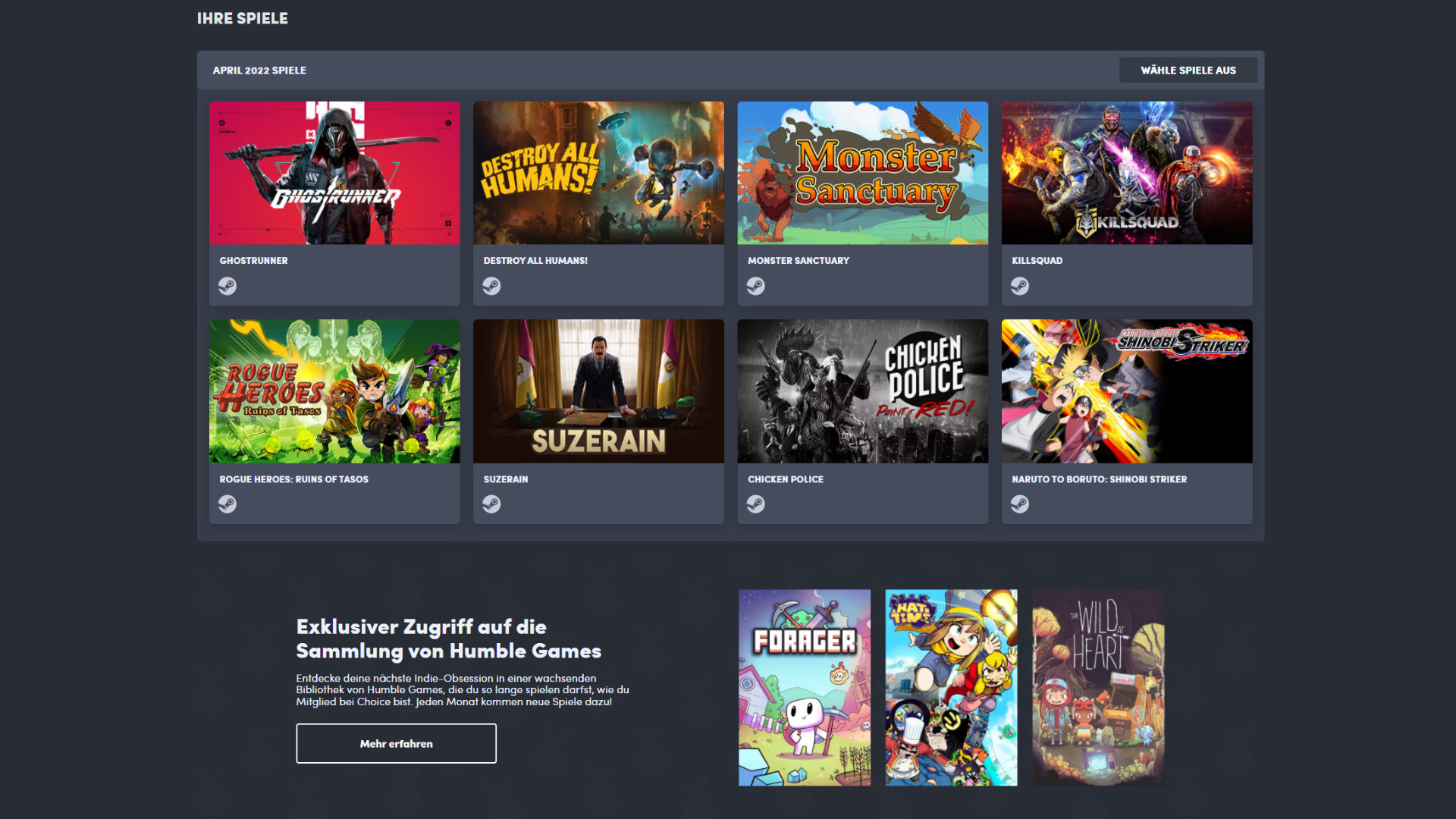Screen dimensions: 1456x819
Task: Click the DESTROY ALL HUMANS! title text
Action: pos(535,261)
